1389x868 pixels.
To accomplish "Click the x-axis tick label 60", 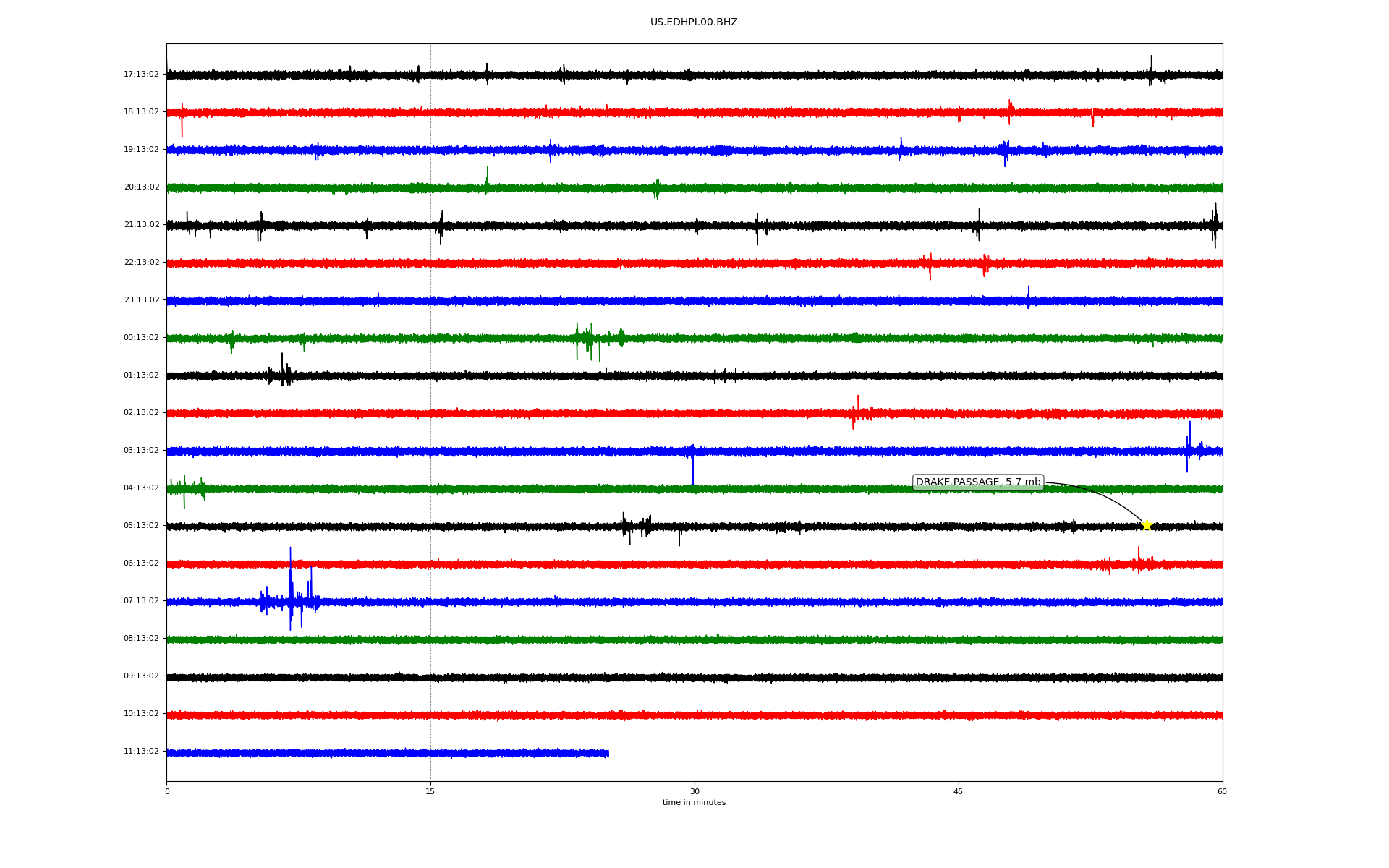I will (1222, 791).
